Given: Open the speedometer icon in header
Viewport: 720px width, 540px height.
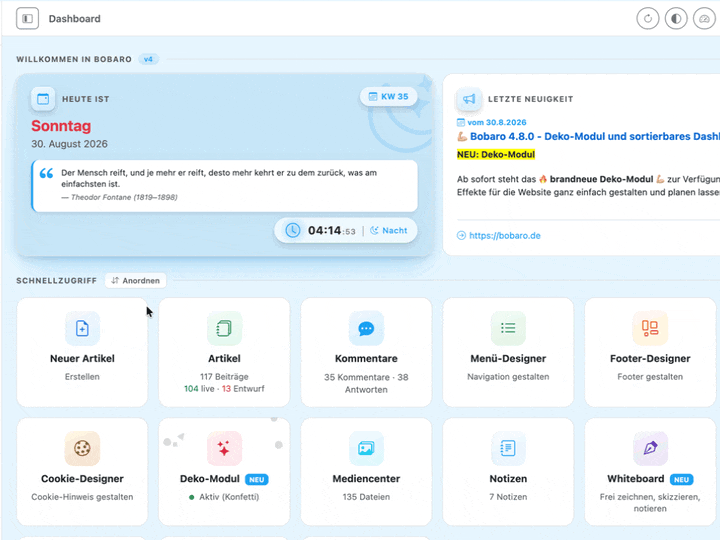Looking at the screenshot, I should coord(704,19).
